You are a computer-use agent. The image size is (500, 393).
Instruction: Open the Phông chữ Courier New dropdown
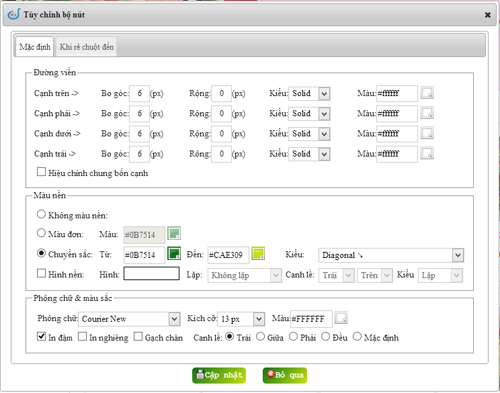(129, 319)
